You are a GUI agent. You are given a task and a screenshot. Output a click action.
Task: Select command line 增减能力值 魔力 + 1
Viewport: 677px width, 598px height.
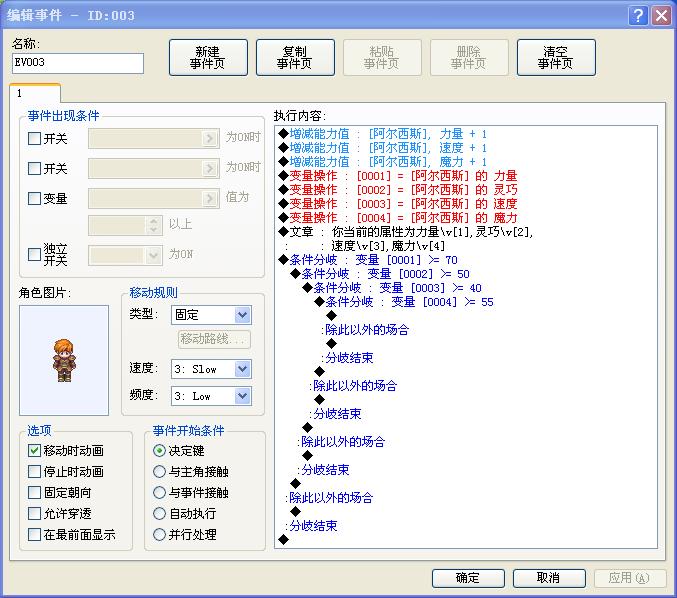pyautogui.click(x=383, y=162)
